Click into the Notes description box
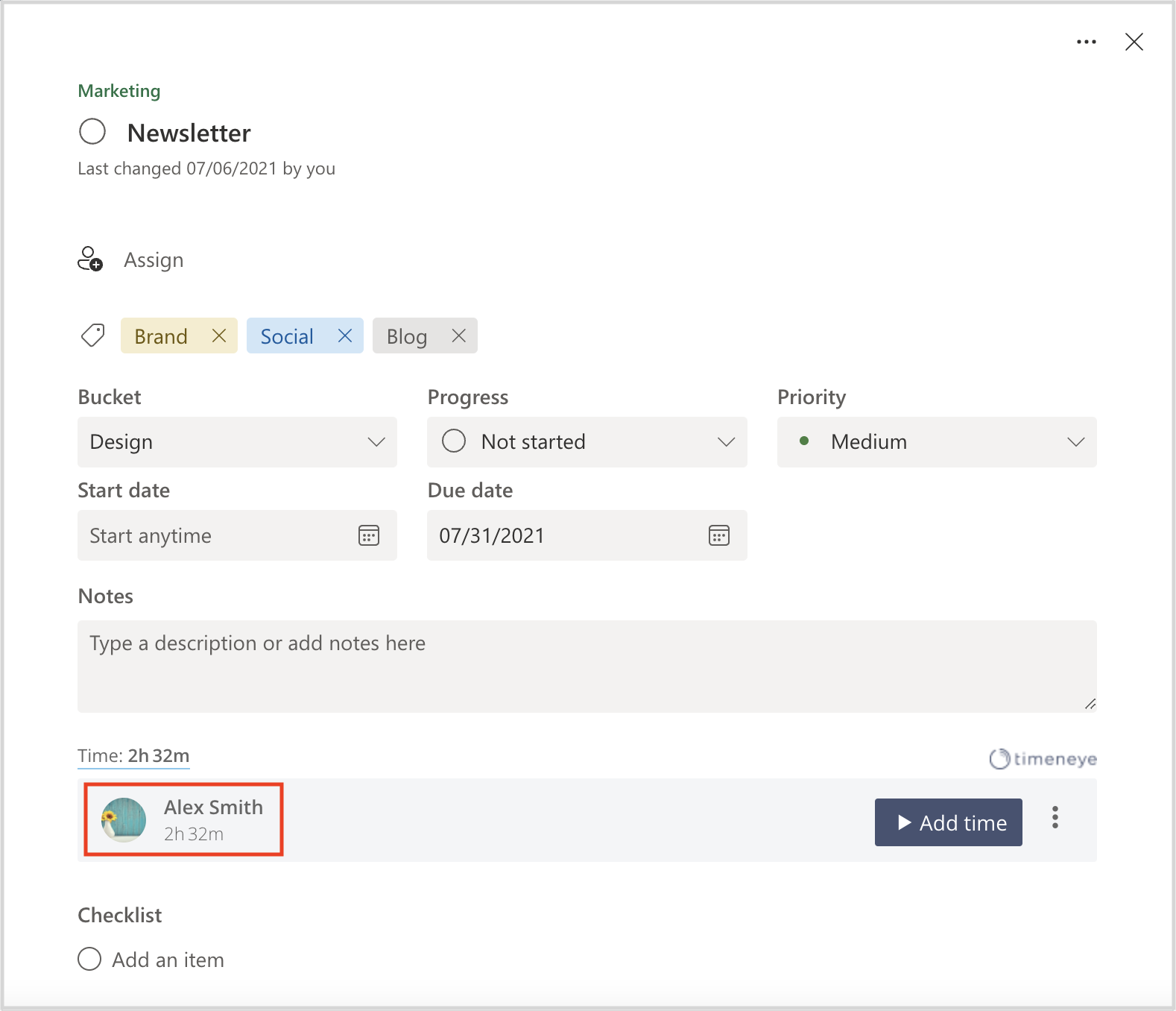 click(x=587, y=667)
